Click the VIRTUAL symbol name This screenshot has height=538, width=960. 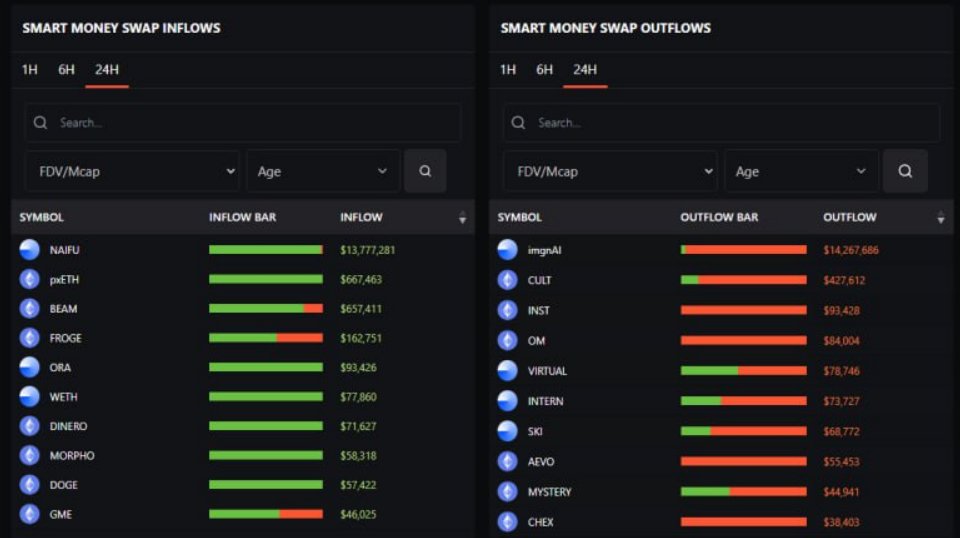[x=547, y=371]
